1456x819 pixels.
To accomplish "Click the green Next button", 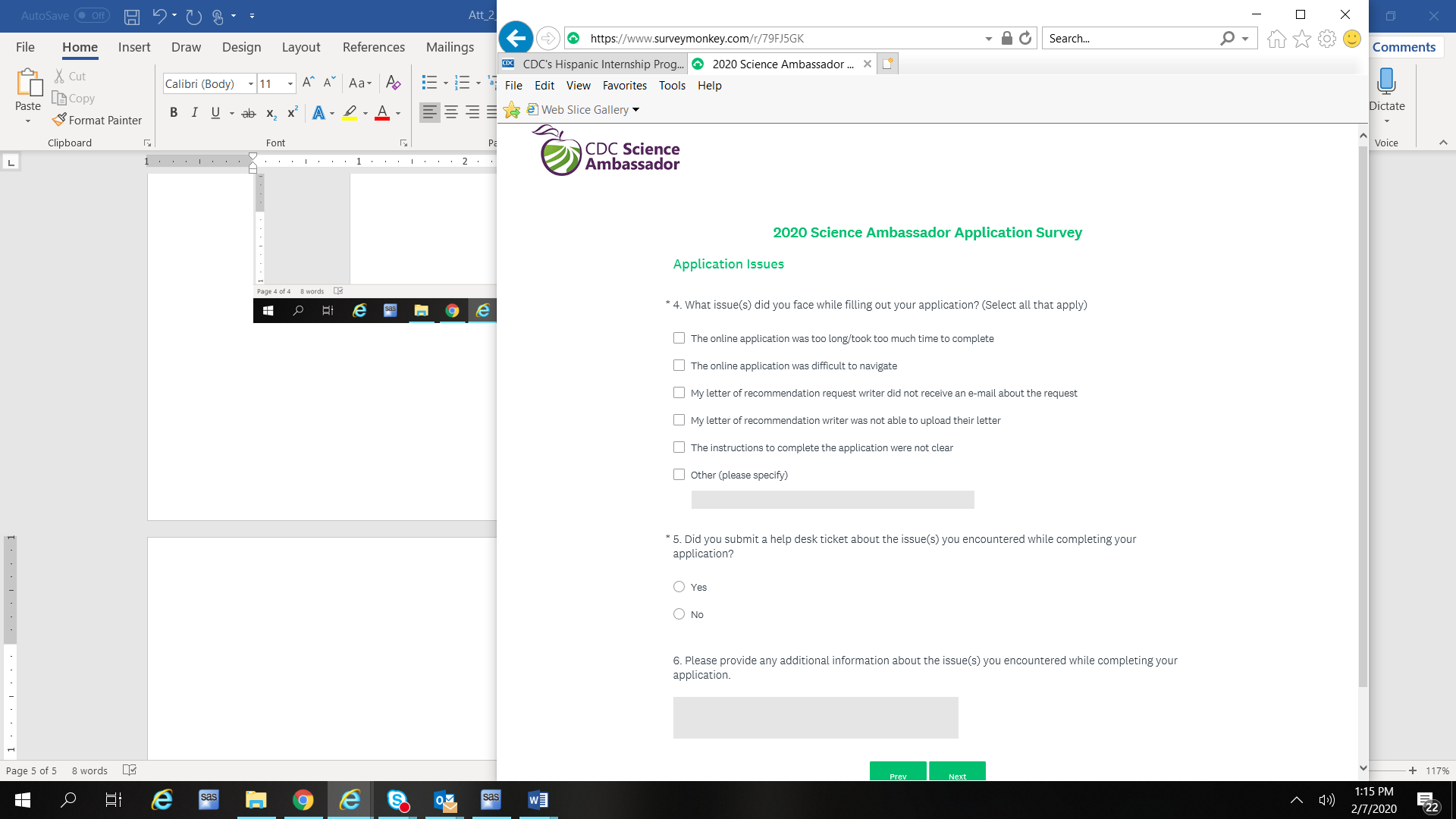I will click(957, 772).
